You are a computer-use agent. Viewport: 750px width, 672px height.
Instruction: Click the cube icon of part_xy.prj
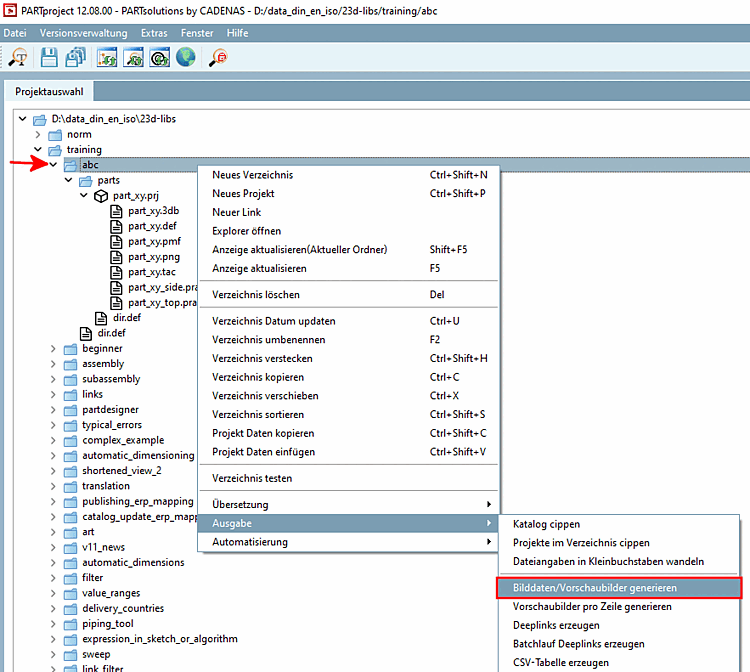point(101,196)
